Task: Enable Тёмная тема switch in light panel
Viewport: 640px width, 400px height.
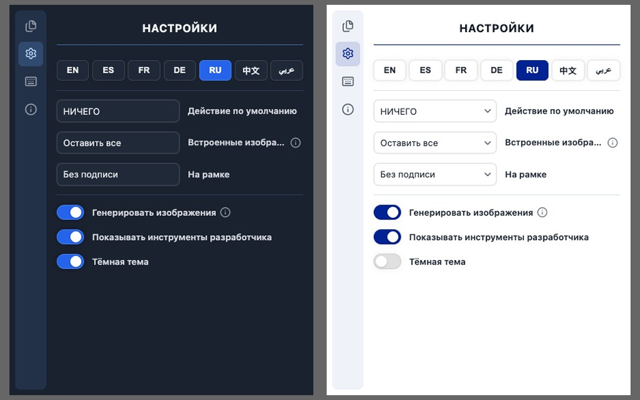Action: tap(387, 262)
